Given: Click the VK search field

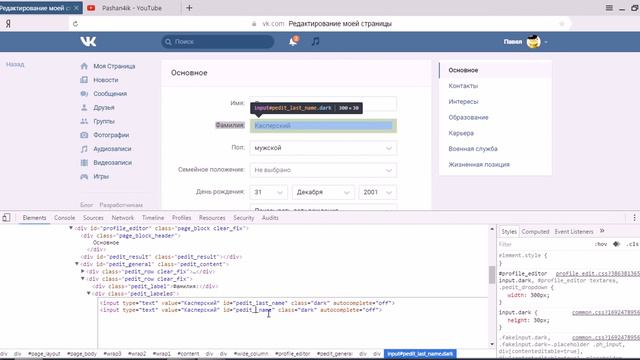Looking at the screenshot, I should 218,42.
